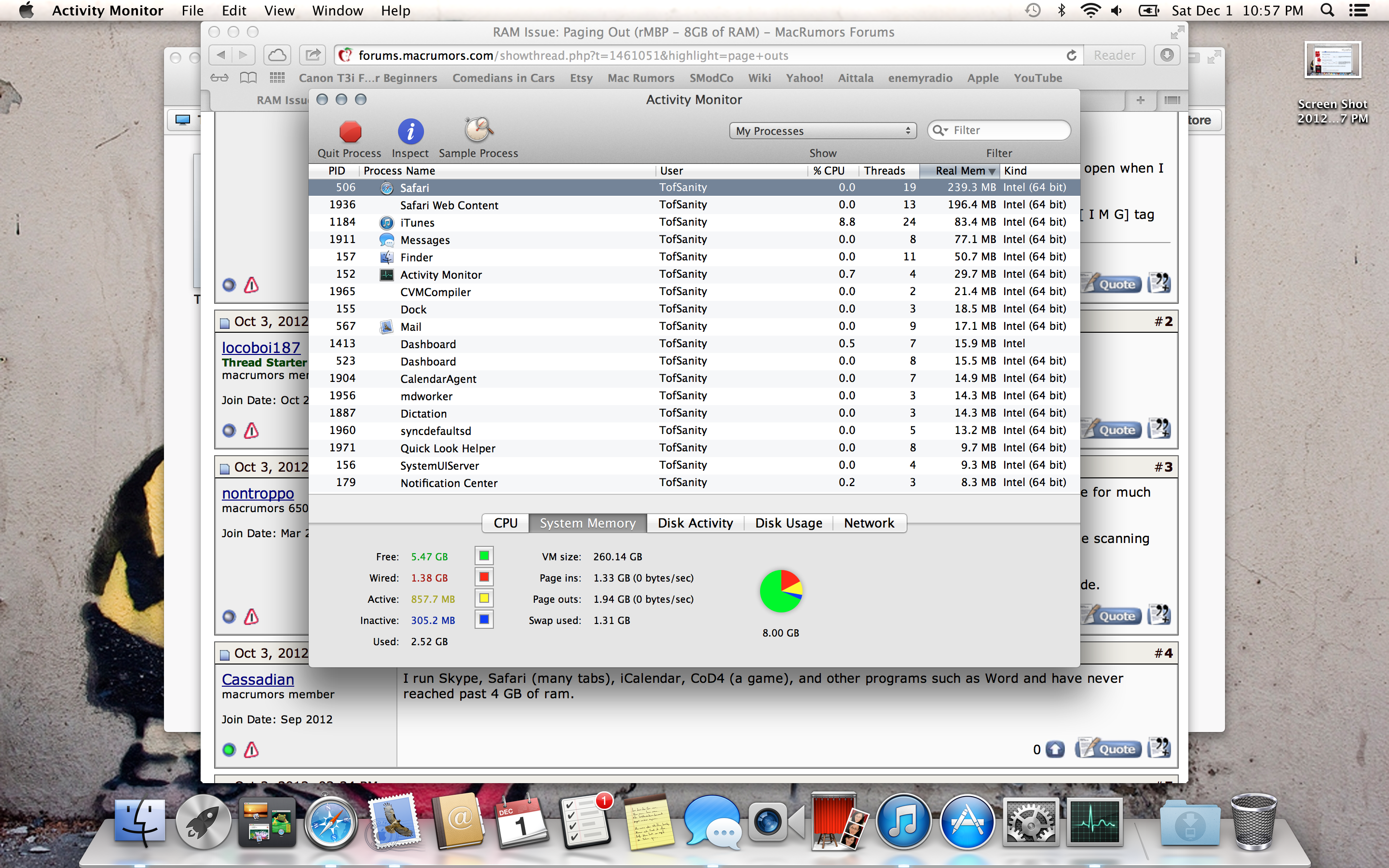Switch to the Disk Activity tab
Screen dimensions: 1389x868
(695, 523)
